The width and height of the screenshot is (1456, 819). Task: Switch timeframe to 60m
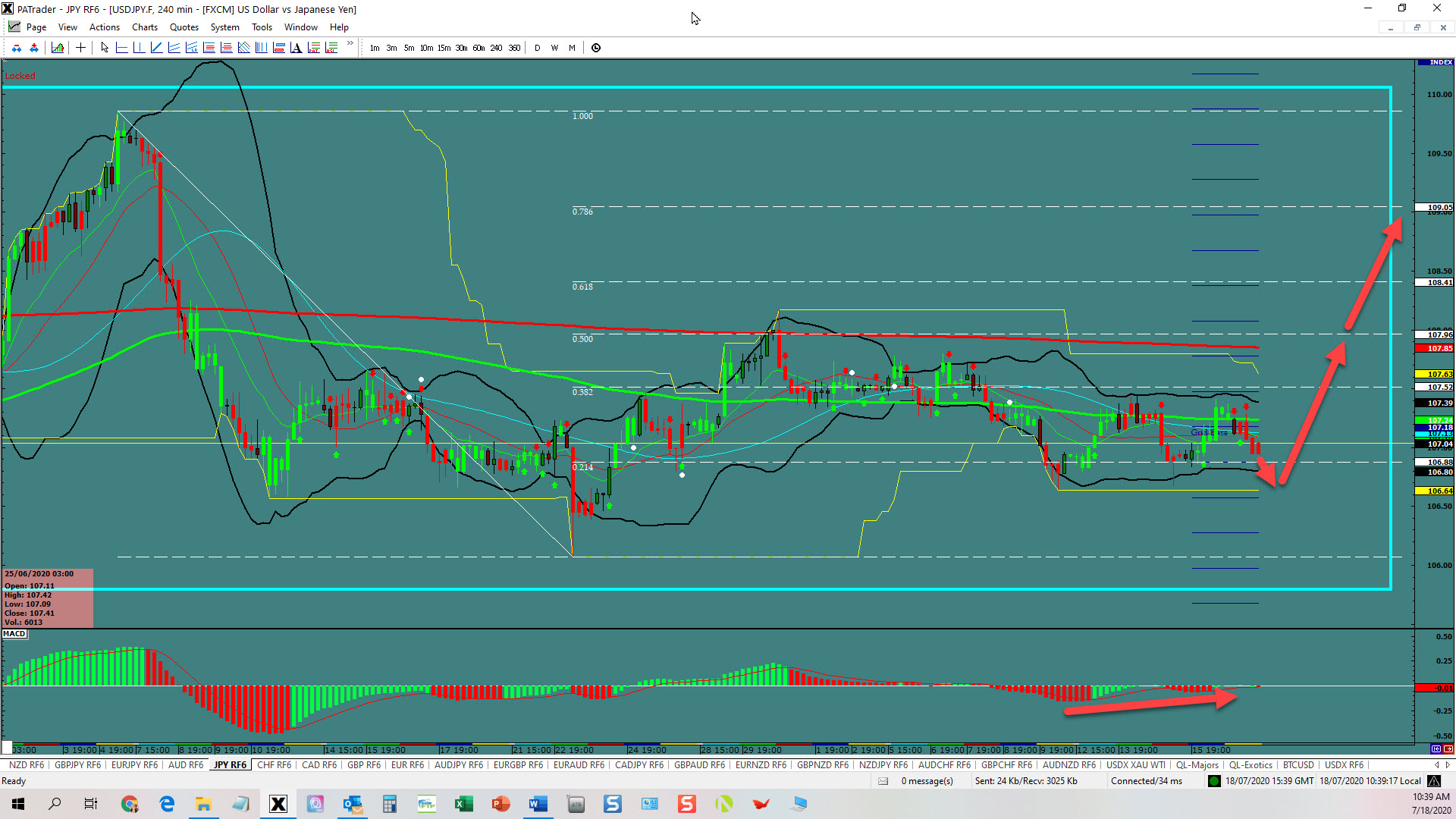coord(479,48)
